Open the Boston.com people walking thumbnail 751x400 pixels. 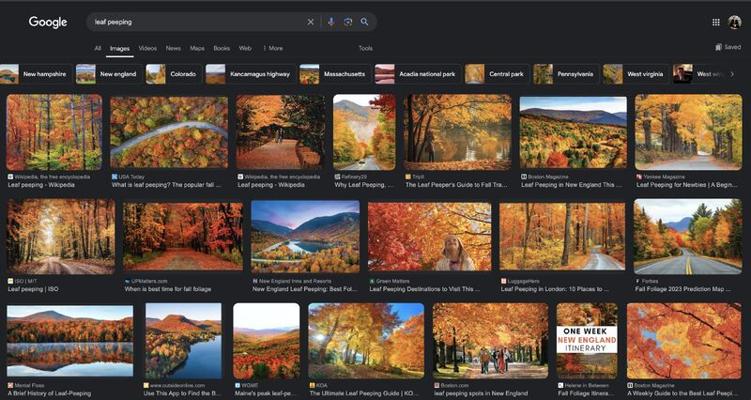pos(490,341)
